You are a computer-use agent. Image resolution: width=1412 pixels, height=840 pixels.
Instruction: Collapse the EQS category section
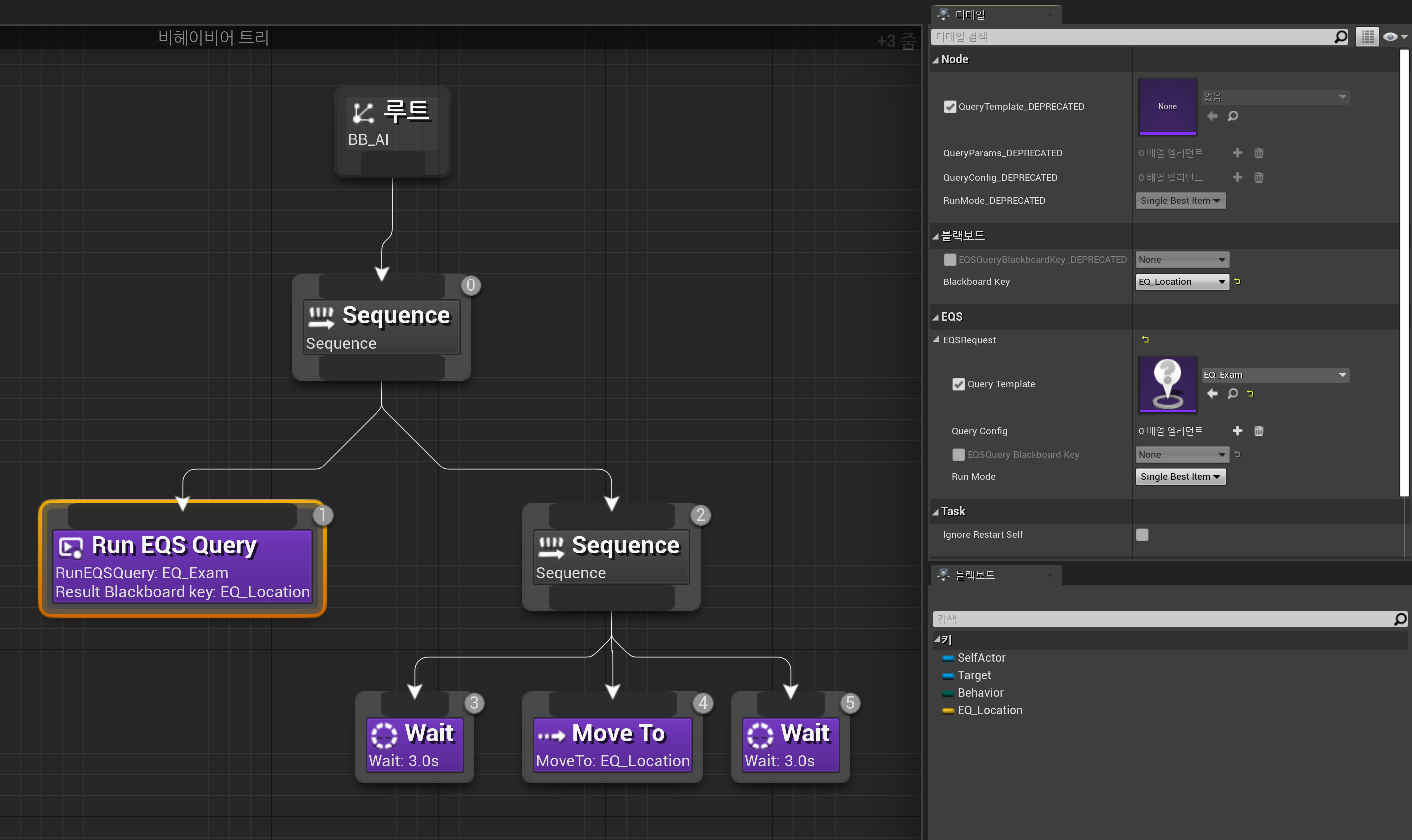pyautogui.click(x=936, y=317)
